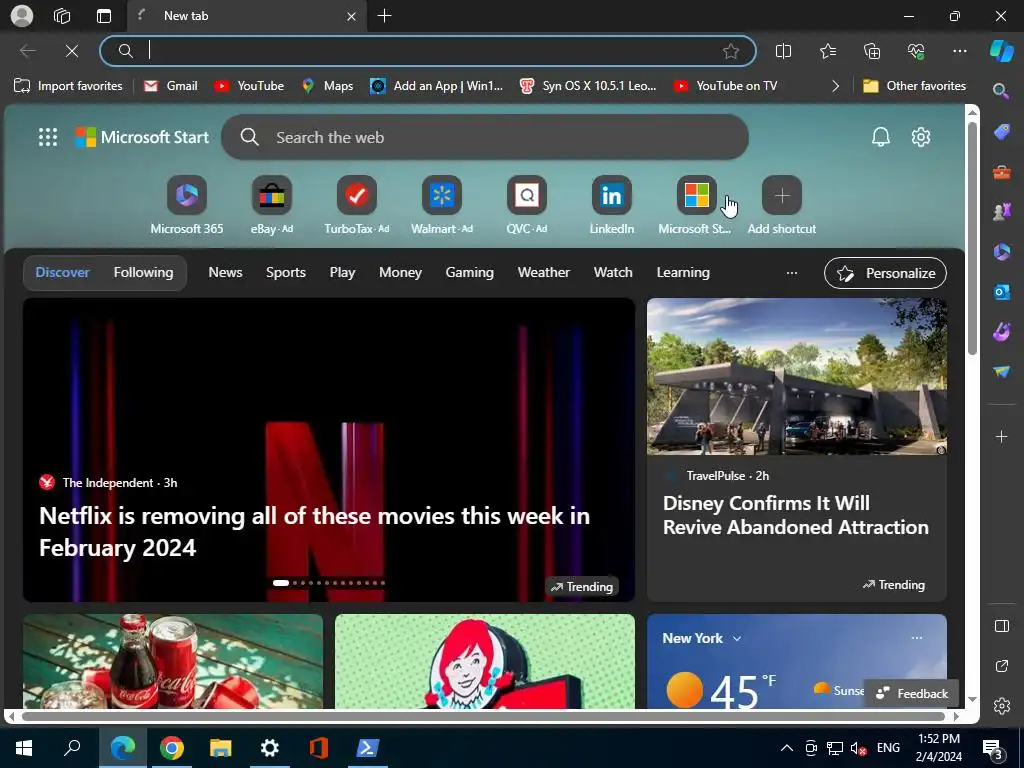Open a new tab with plus button
Image resolution: width=1024 pixels, height=768 pixels.
click(x=385, y=16)
